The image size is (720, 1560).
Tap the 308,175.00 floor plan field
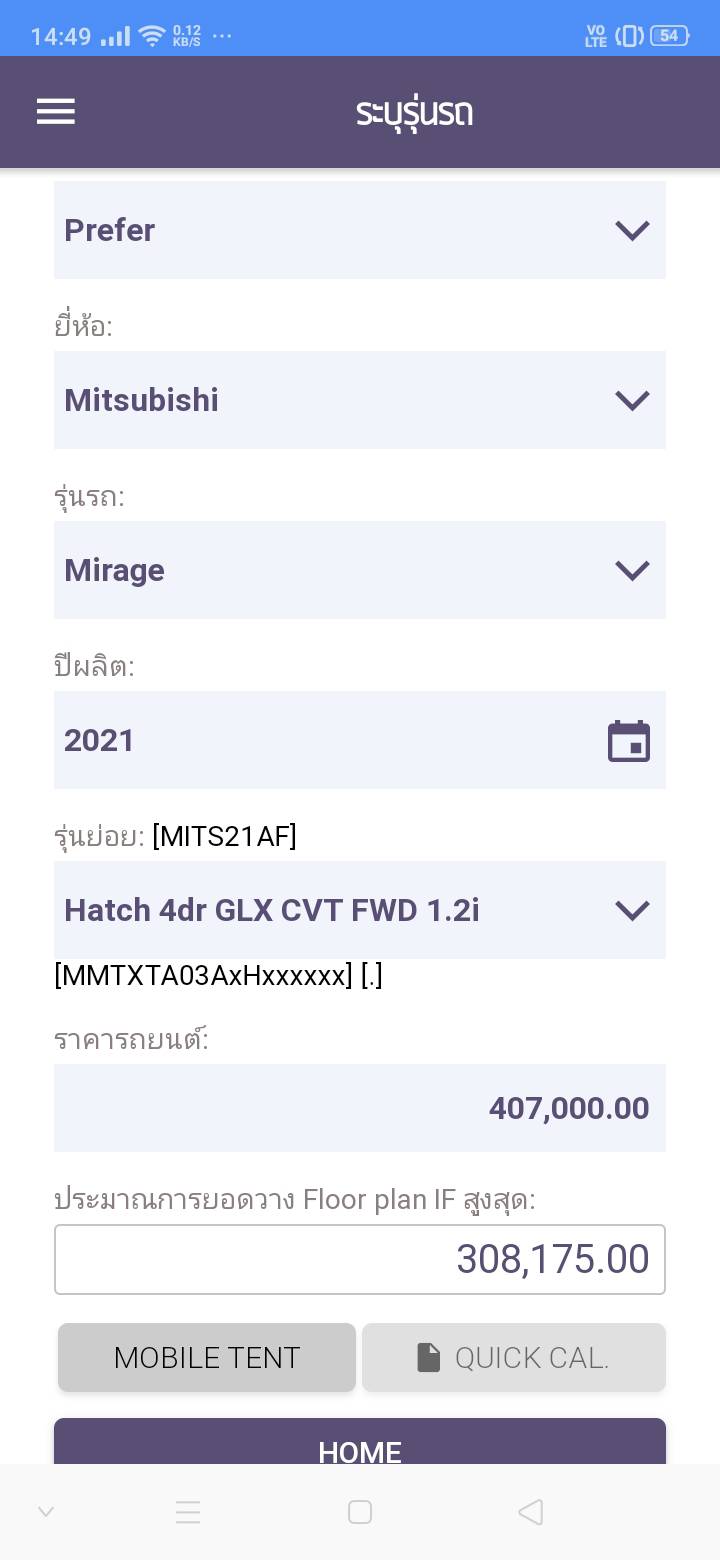coord(360,1259)
